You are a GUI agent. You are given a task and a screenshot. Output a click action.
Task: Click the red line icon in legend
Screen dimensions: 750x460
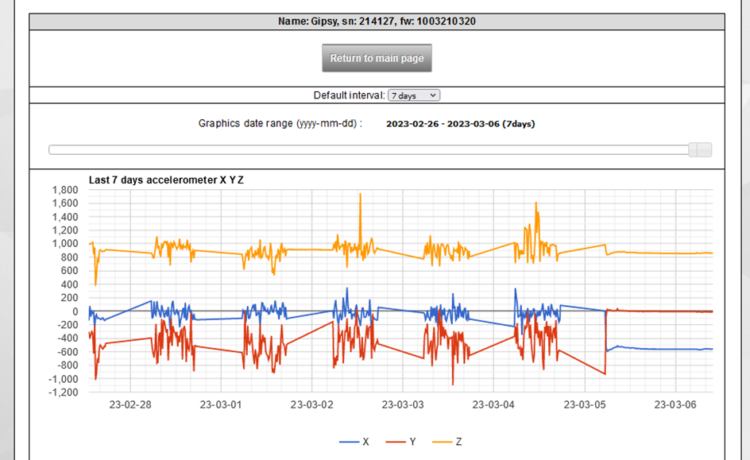pos(393,441)
